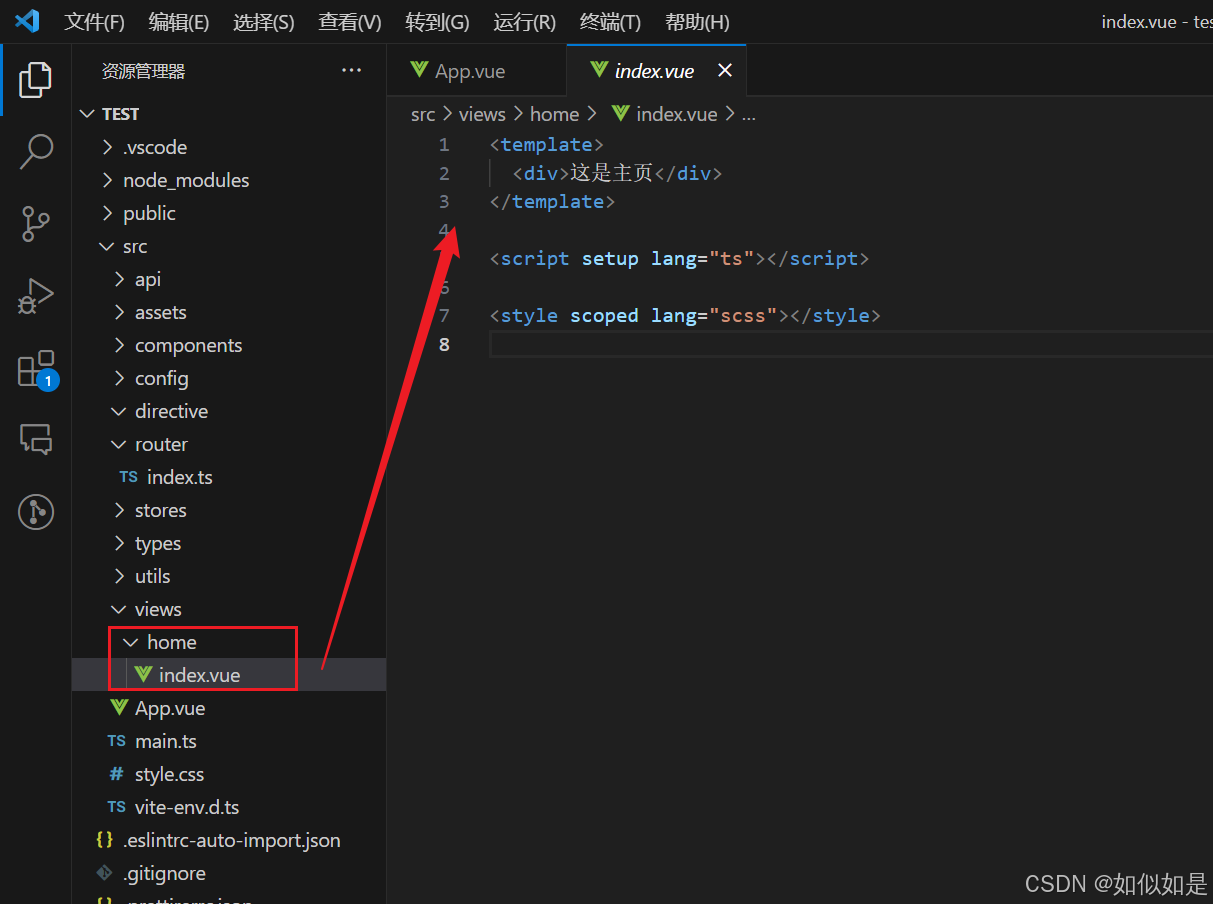Open the 终端(T) menu
1213x904 pixels.
click(x=610, y=22)
